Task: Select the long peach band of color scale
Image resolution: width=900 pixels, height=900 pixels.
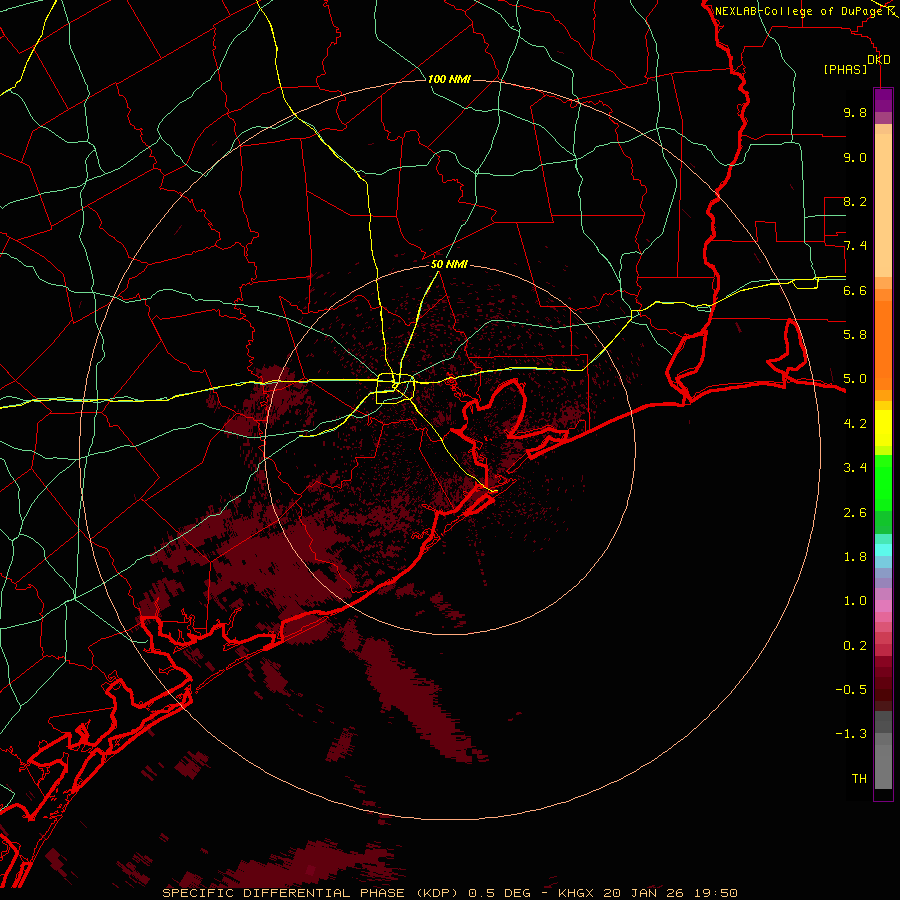Action: [x=883, y=205]
